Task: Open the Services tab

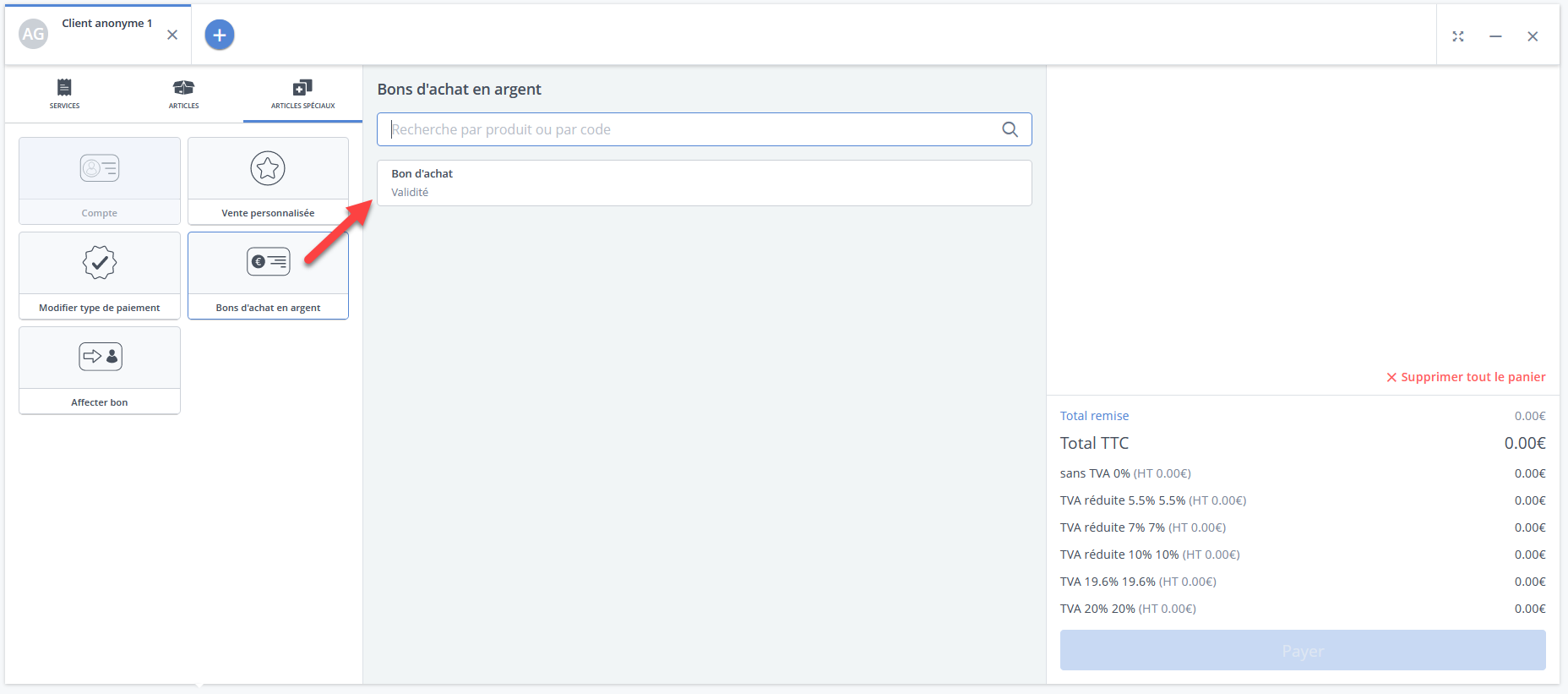Action: [x=64, y=94]
